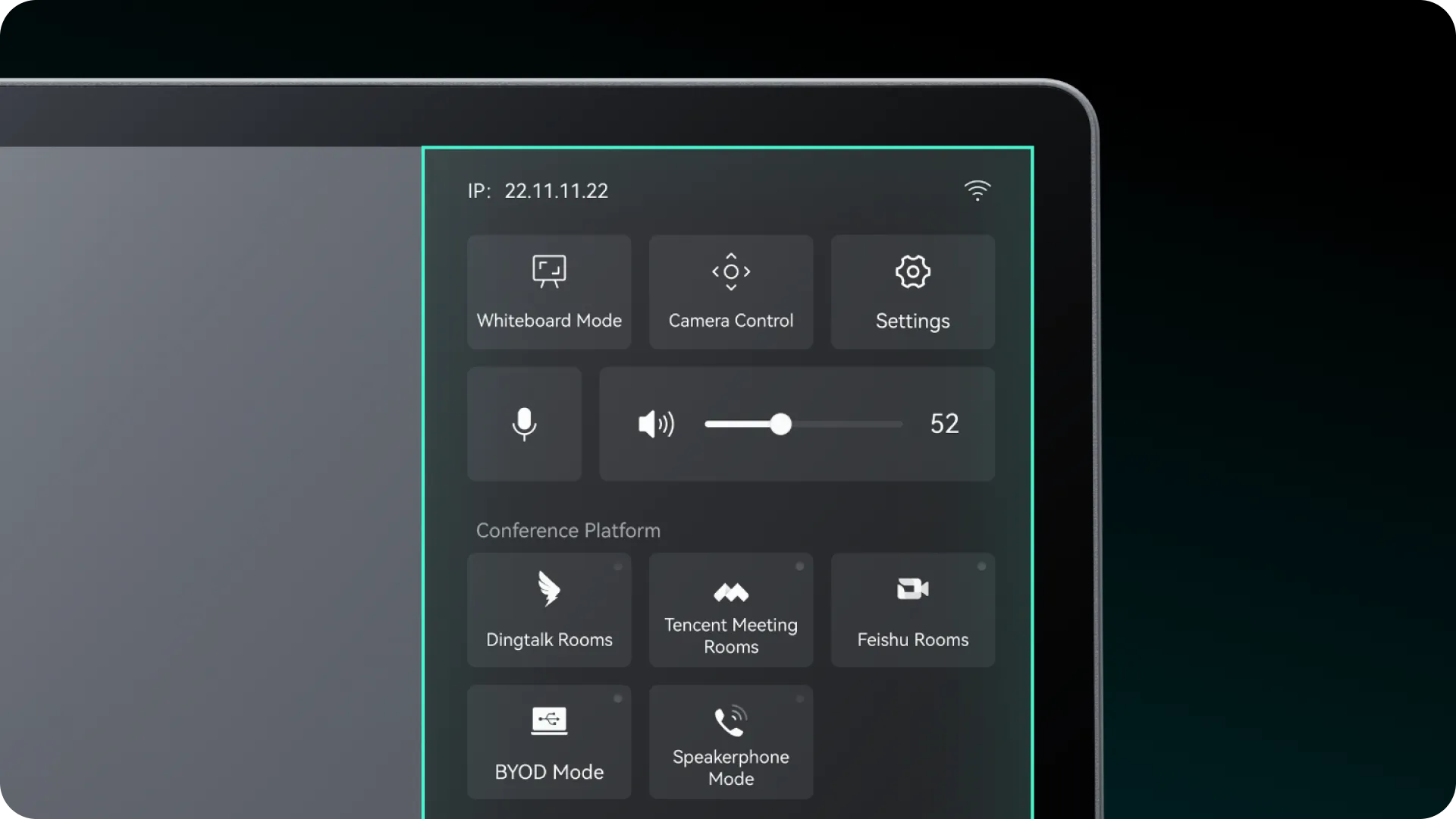This screenshot has width=1456, height=819.
Task: Launch Feishu Rooms conference platform
Action: pos(912,609)
